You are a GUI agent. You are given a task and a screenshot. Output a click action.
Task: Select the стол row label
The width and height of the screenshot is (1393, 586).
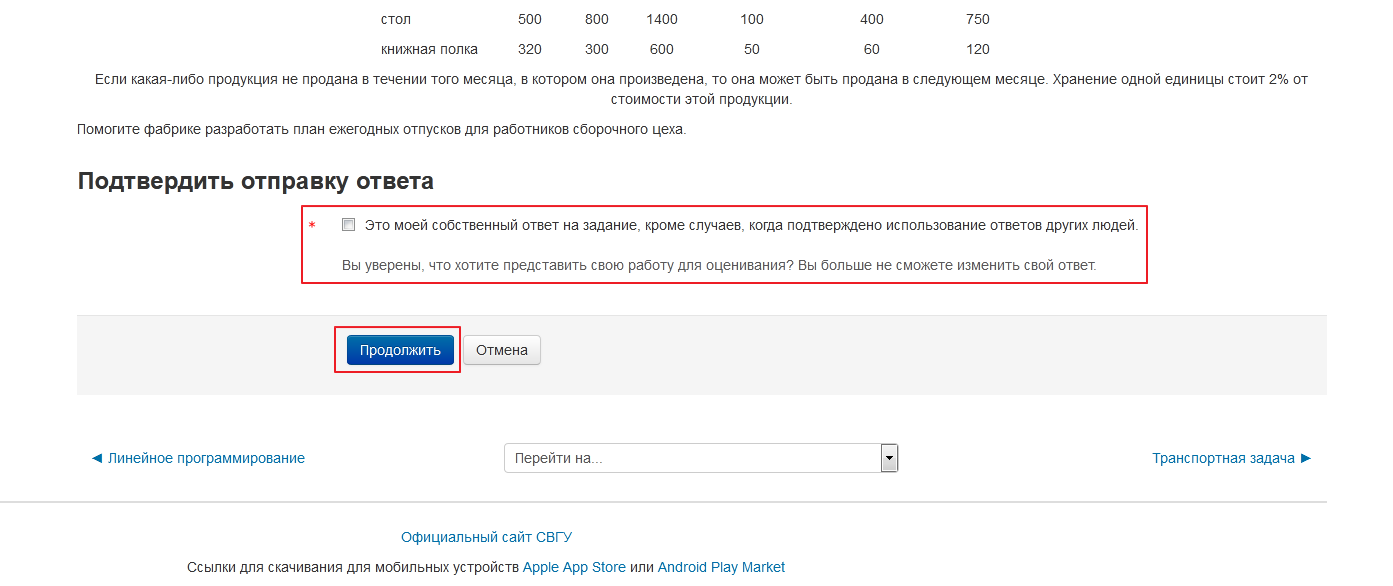pyautogui.click(x=396, y=19)
